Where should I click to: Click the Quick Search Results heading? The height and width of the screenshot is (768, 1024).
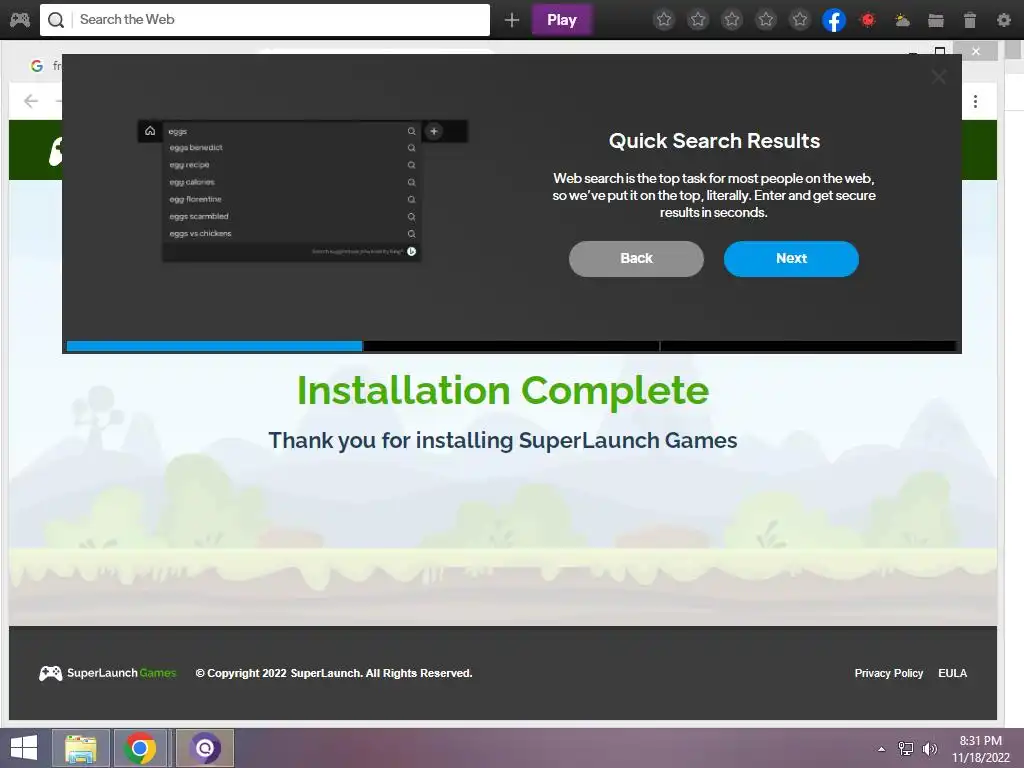tap(714, 141)
